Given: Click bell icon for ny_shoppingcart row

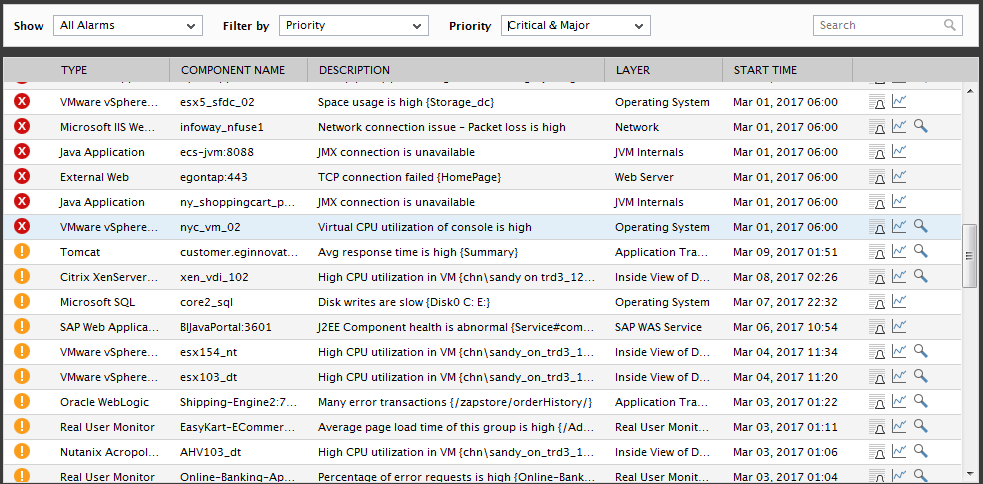Looking at the screenshot, I should (x=876, y=202).
